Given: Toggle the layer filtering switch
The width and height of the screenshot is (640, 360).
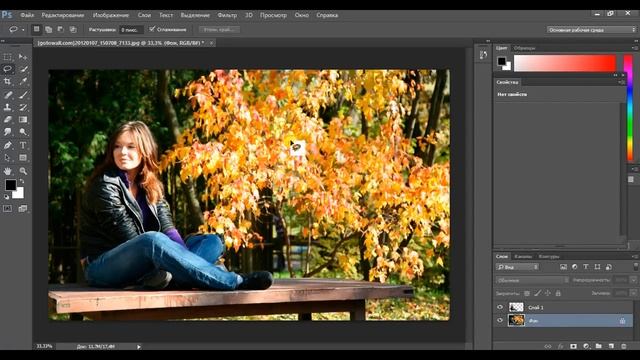Looking at the screenshot, I should click(x=636, y=267).
